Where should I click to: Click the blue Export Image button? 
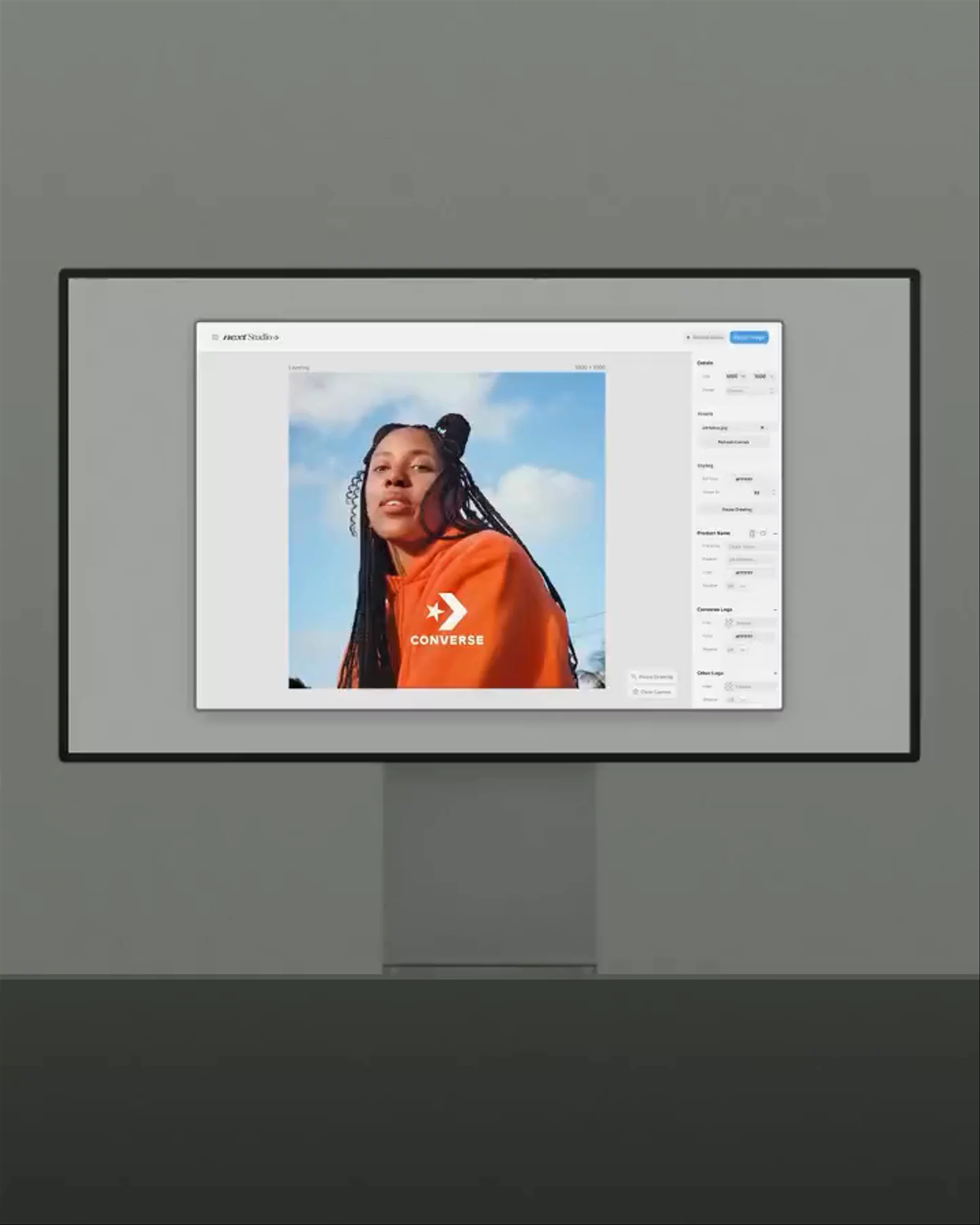coord(749,337)
